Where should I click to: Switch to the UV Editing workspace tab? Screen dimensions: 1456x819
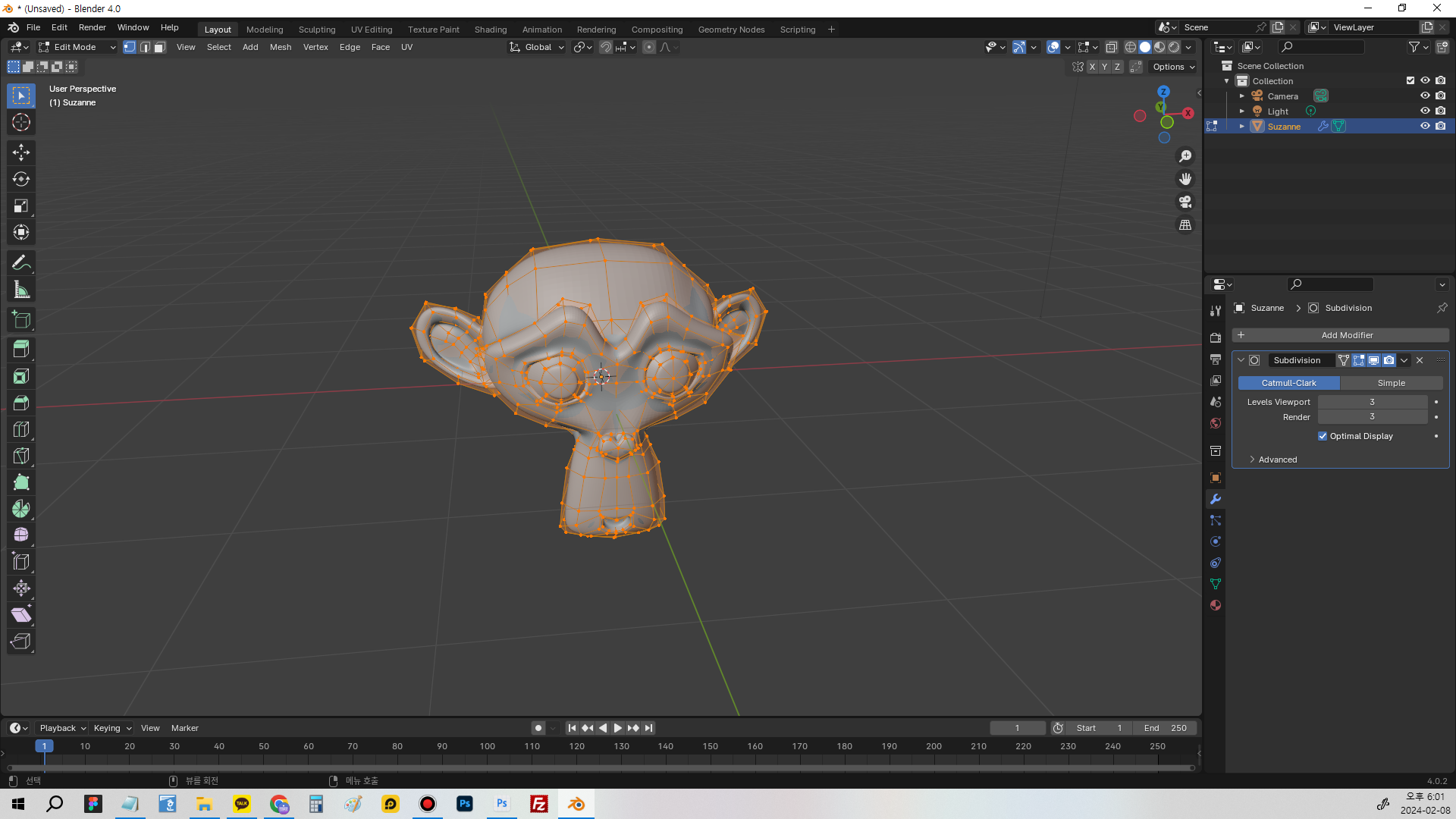click(372, 30)
